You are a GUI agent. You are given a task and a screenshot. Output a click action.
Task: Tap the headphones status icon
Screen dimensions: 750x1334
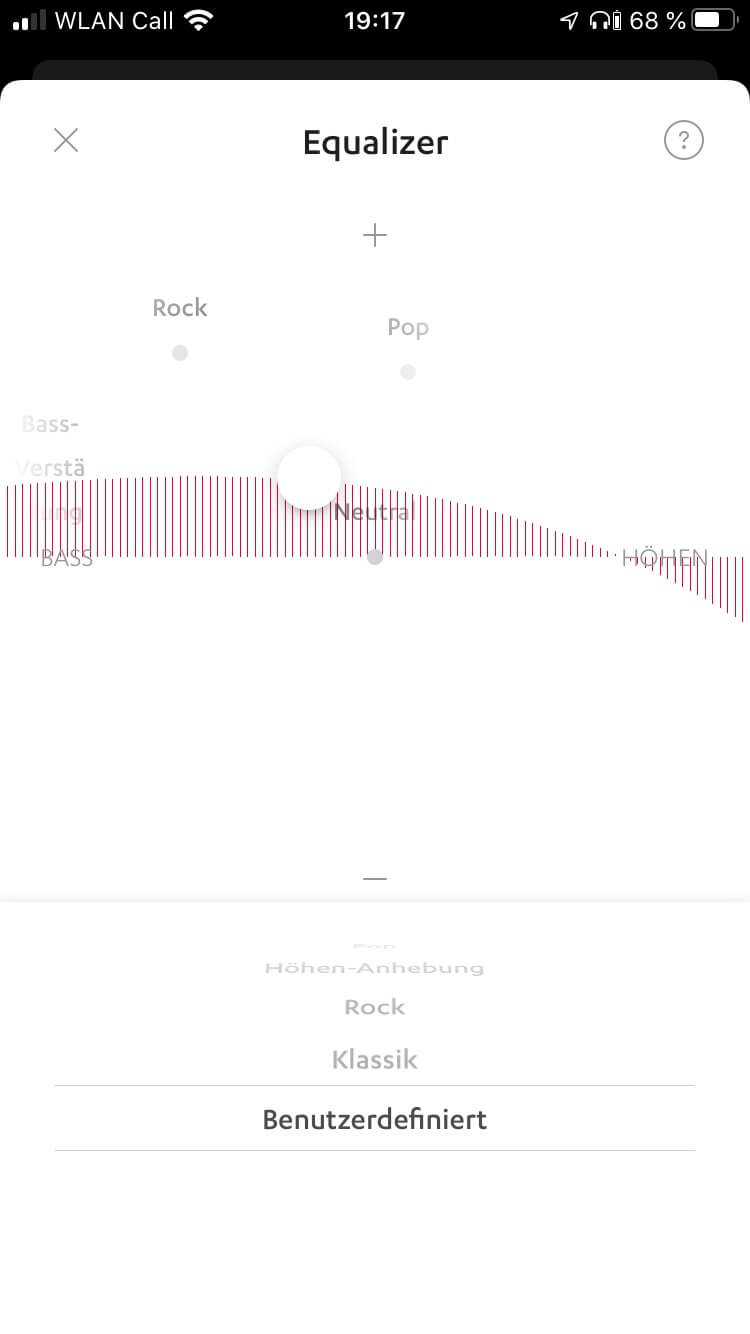point(600,20)
